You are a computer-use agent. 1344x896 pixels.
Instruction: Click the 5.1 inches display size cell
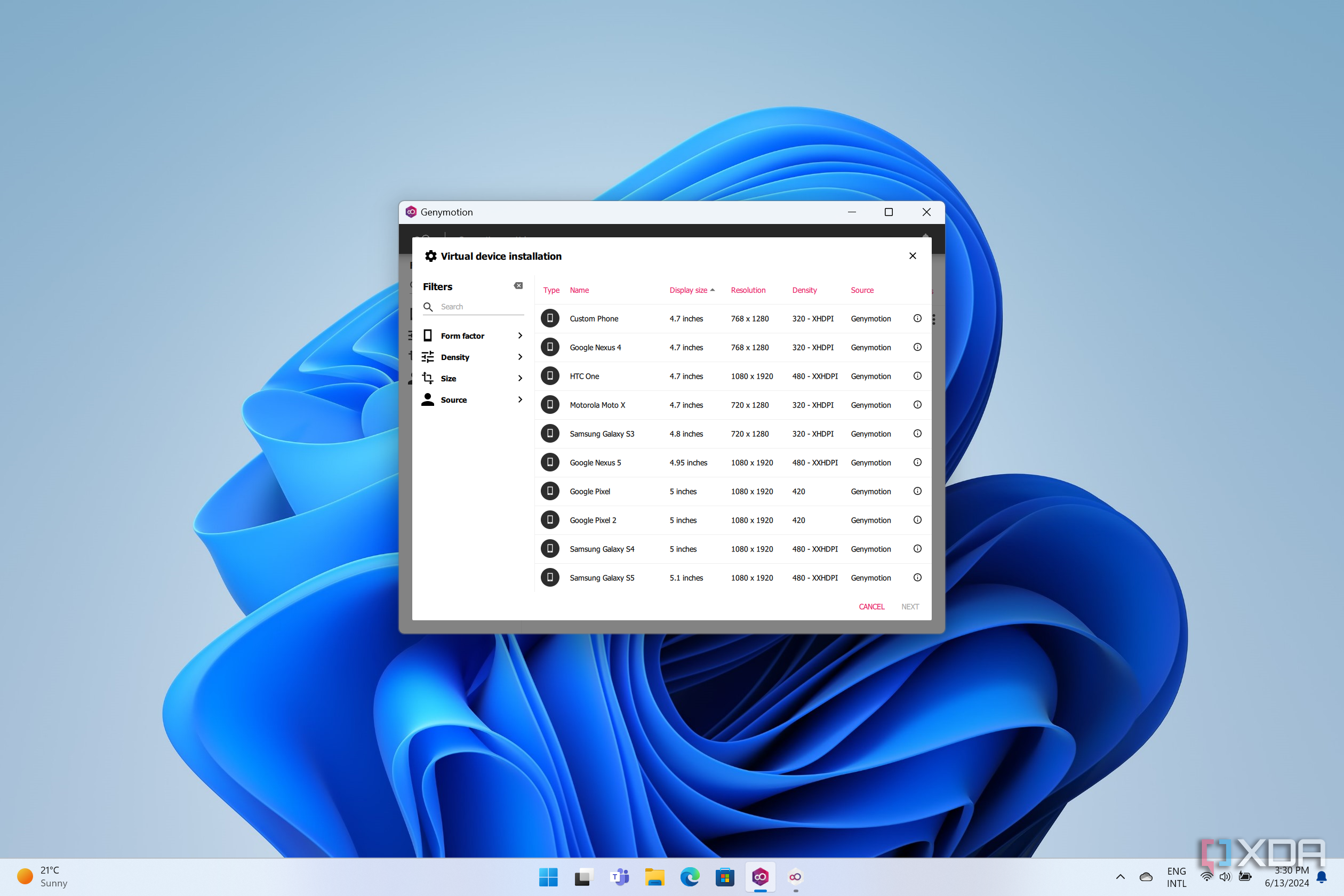[686, 578]
